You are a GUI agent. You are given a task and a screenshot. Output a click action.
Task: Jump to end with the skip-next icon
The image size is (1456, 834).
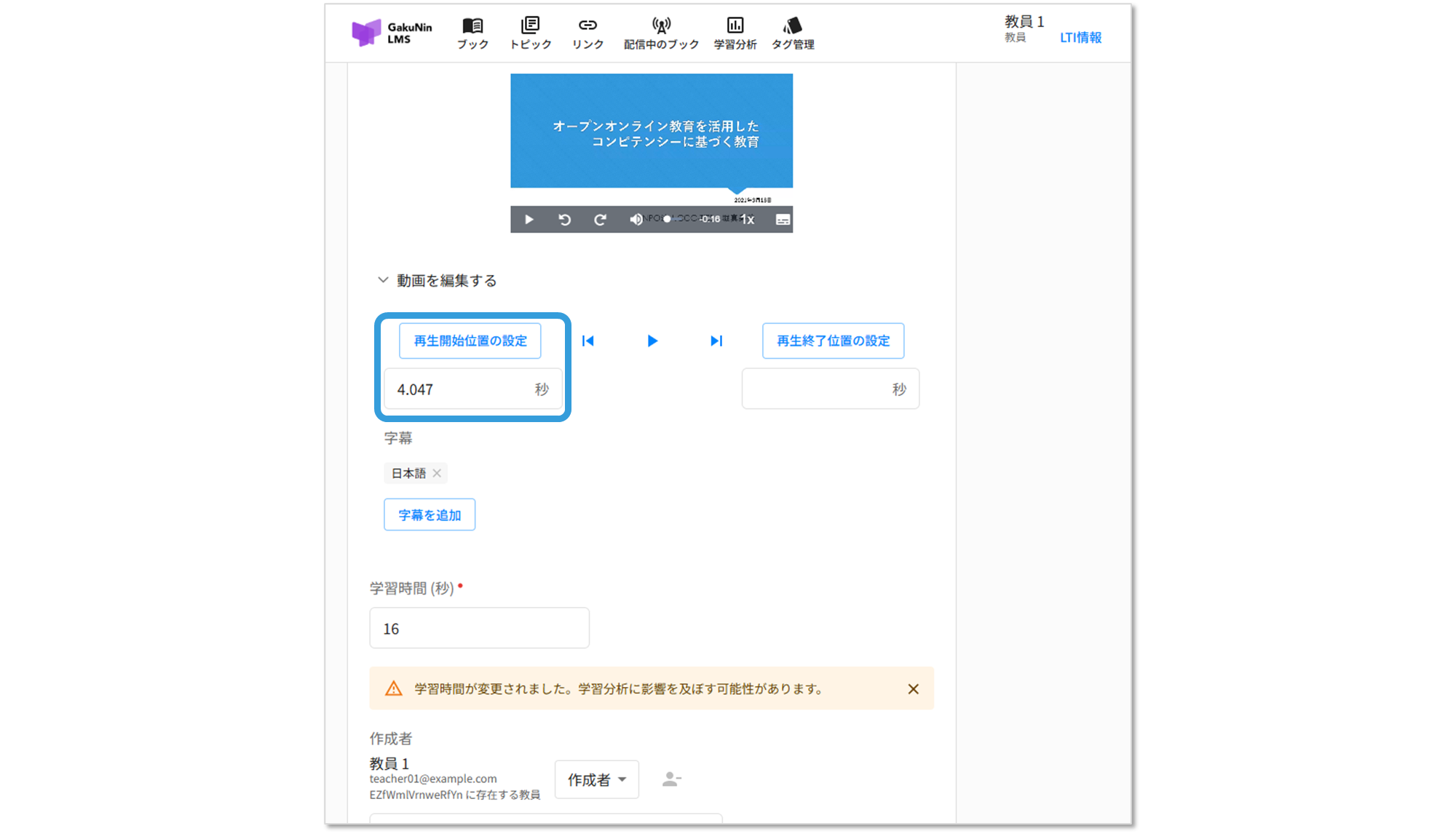click(x=716, y=341)
